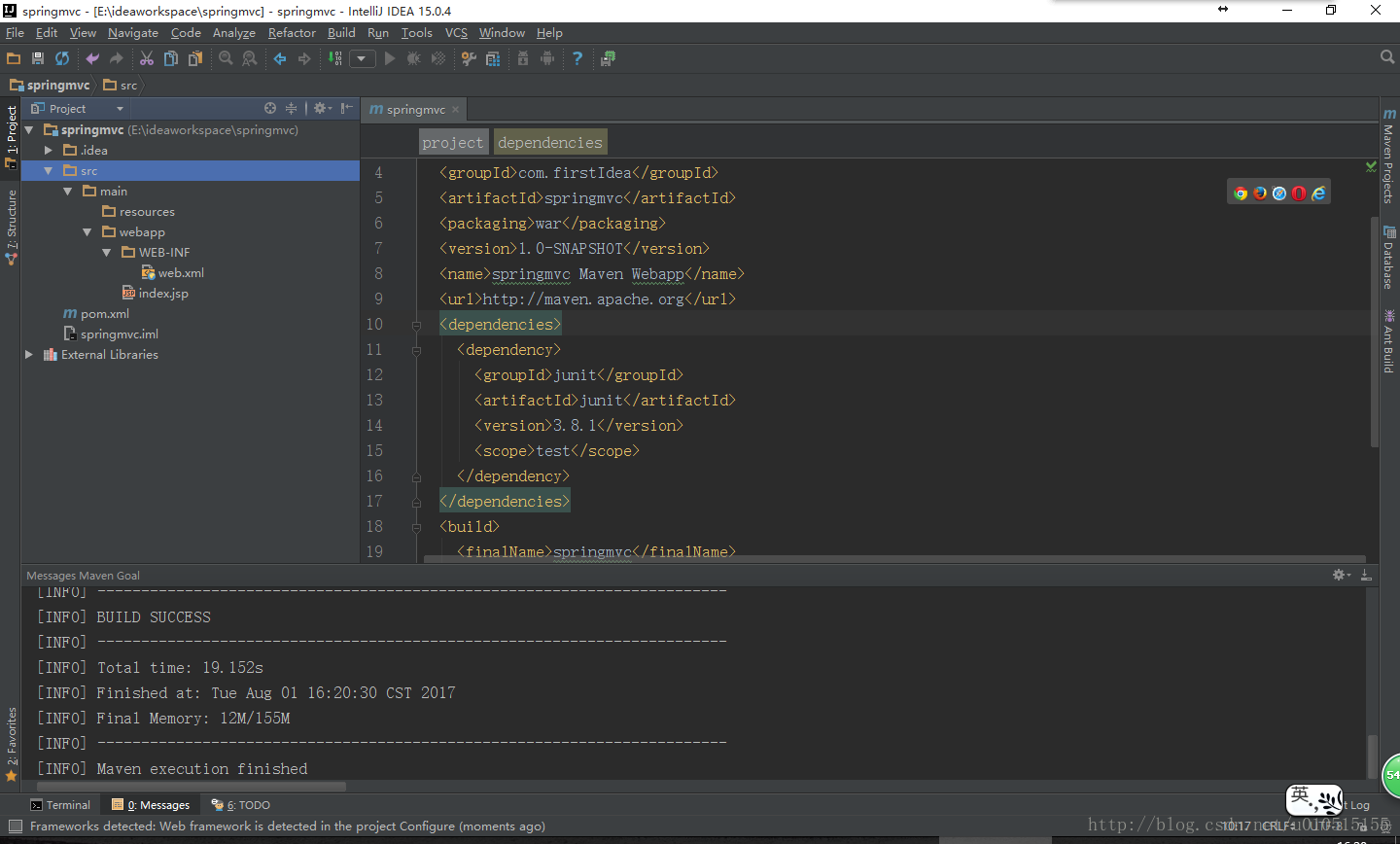
Task: Open Find with the magnifier toolbar icon
Action: coord(226,58)
